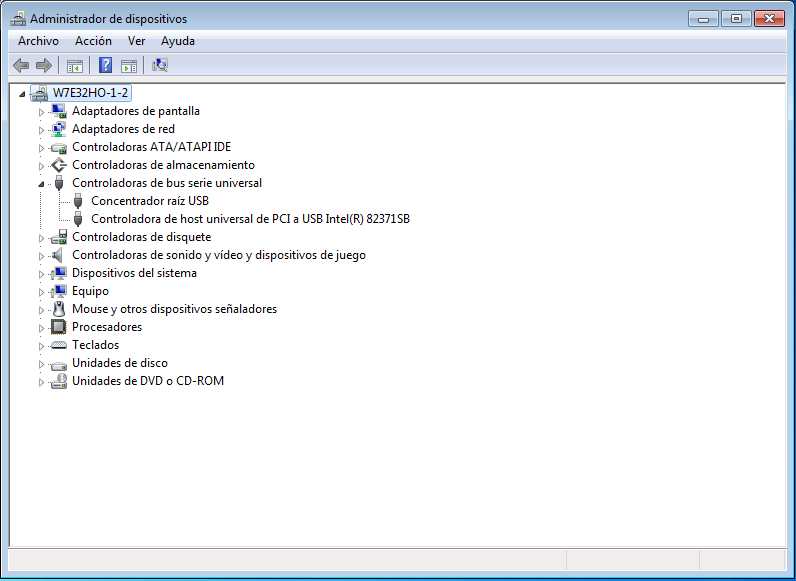796x581 pixels.
Task: Collapse the W7E32HO-1-2 root node
Action: [x=22, y=93]
